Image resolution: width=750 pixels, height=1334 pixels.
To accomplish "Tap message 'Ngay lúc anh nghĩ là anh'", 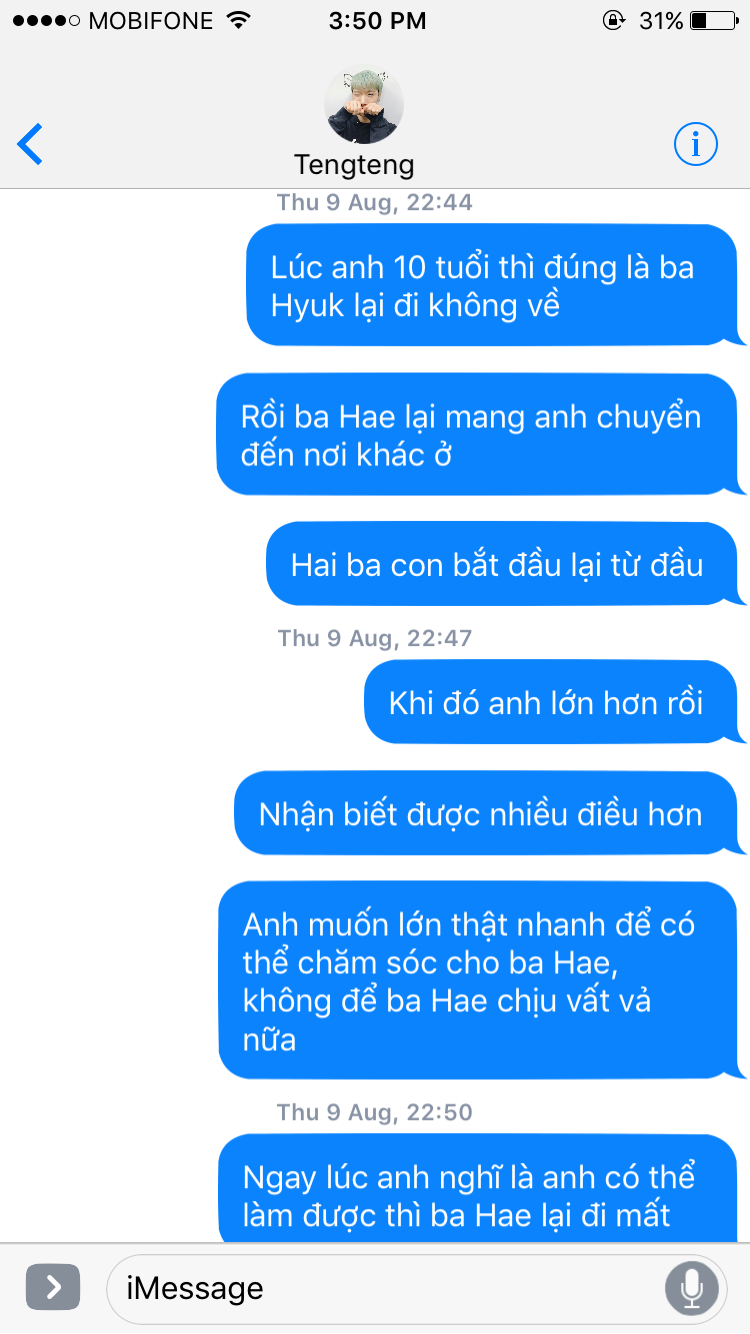I will [482, 1190].
